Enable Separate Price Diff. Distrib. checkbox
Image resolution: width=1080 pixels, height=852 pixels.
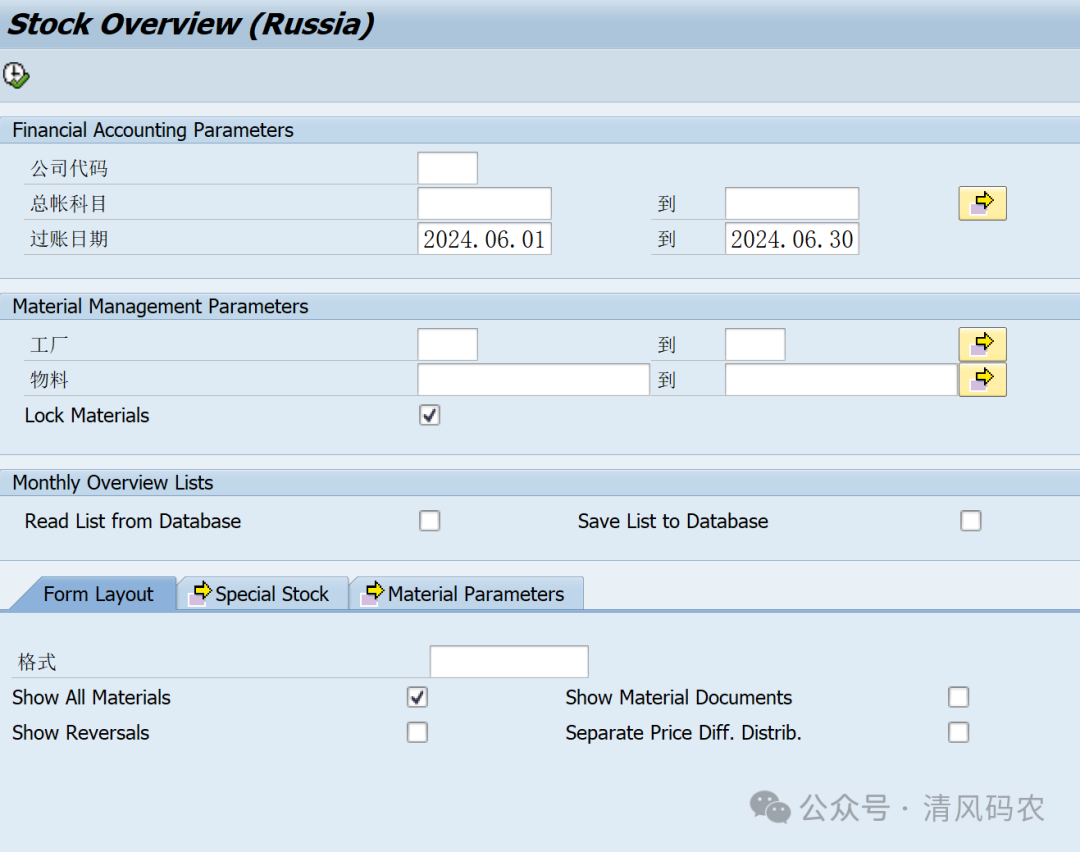click(x=958, y=732)
